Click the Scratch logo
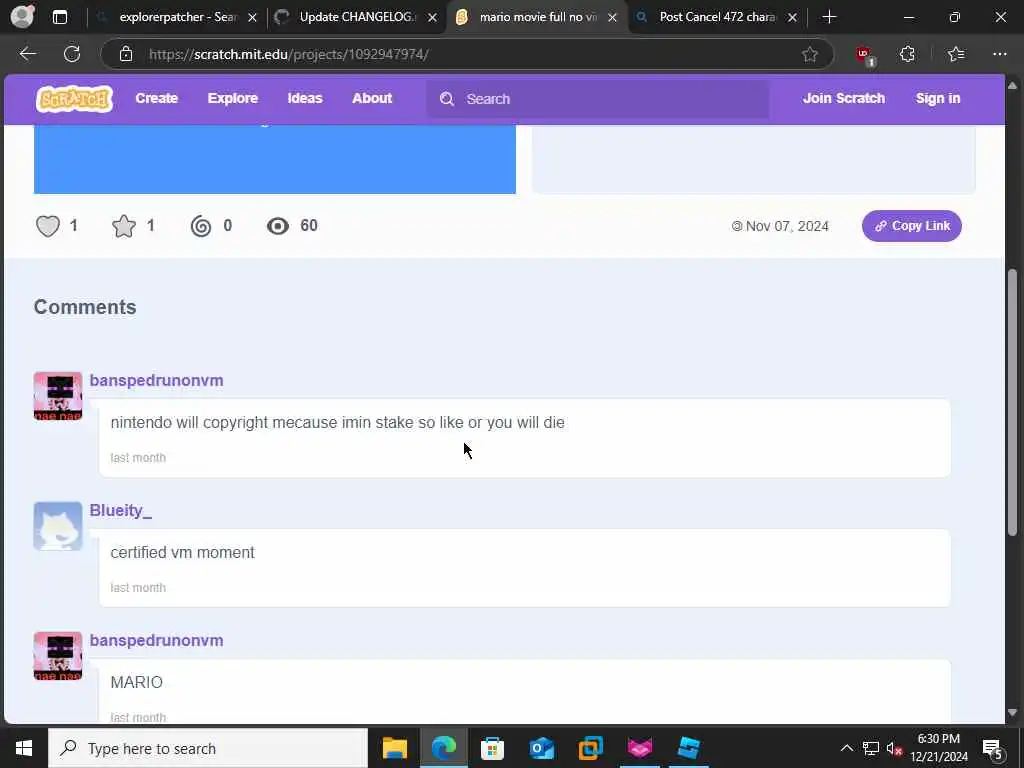This screenshot has height=768, width=1024. point(74,99)
